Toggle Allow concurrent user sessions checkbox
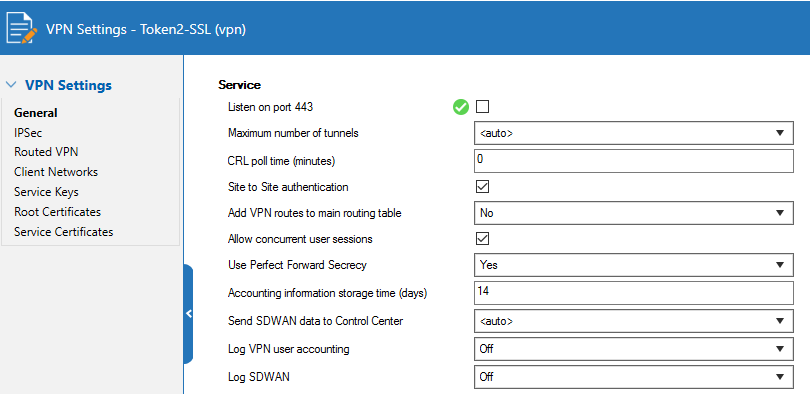Screen dimensions: 810x394 point(482,239)
